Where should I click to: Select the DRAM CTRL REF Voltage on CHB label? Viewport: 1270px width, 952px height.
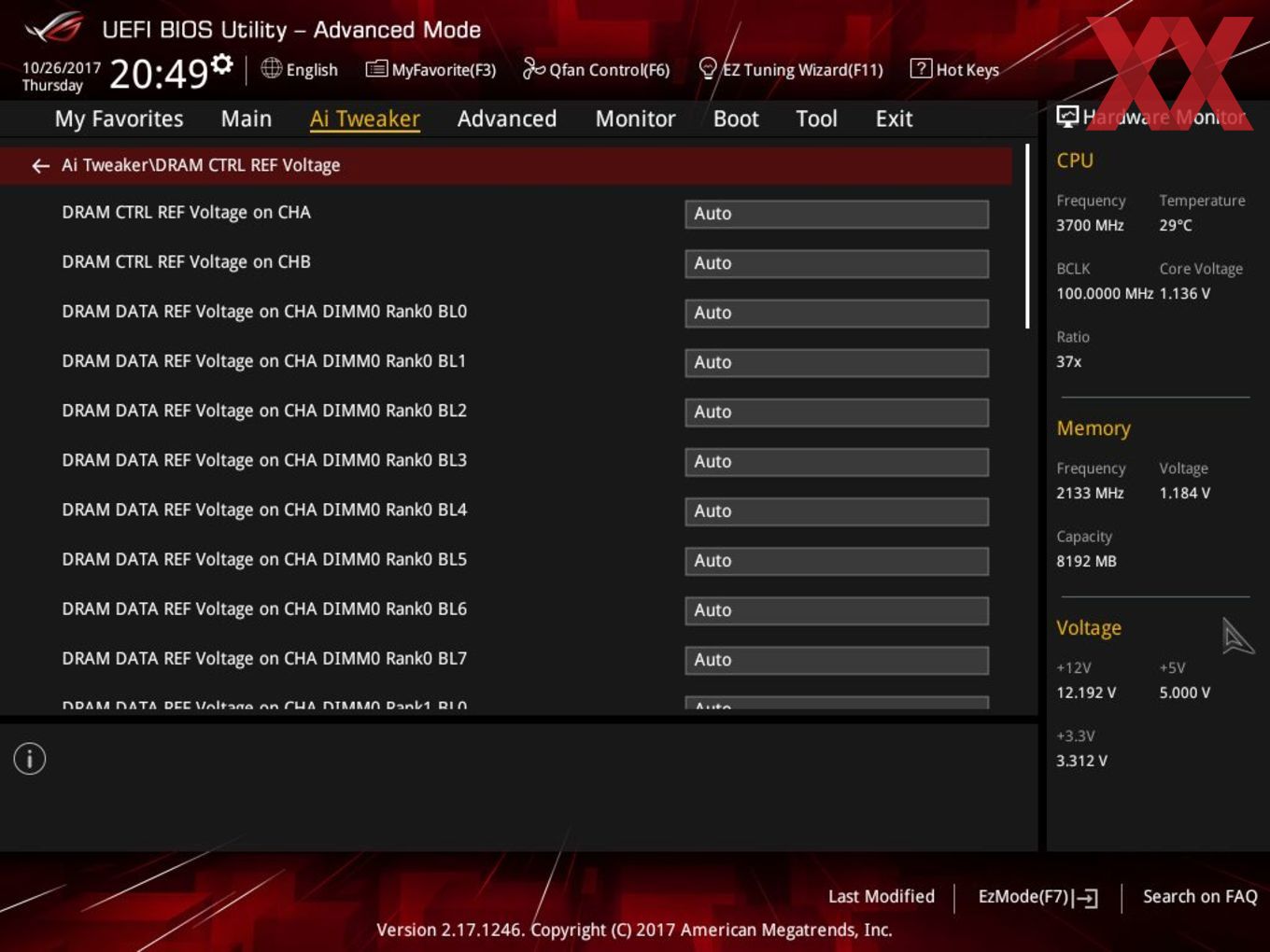186,262
